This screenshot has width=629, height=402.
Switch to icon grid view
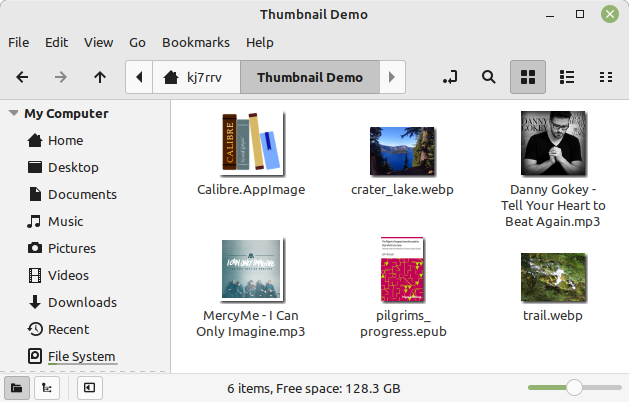(x=528, y=77)
